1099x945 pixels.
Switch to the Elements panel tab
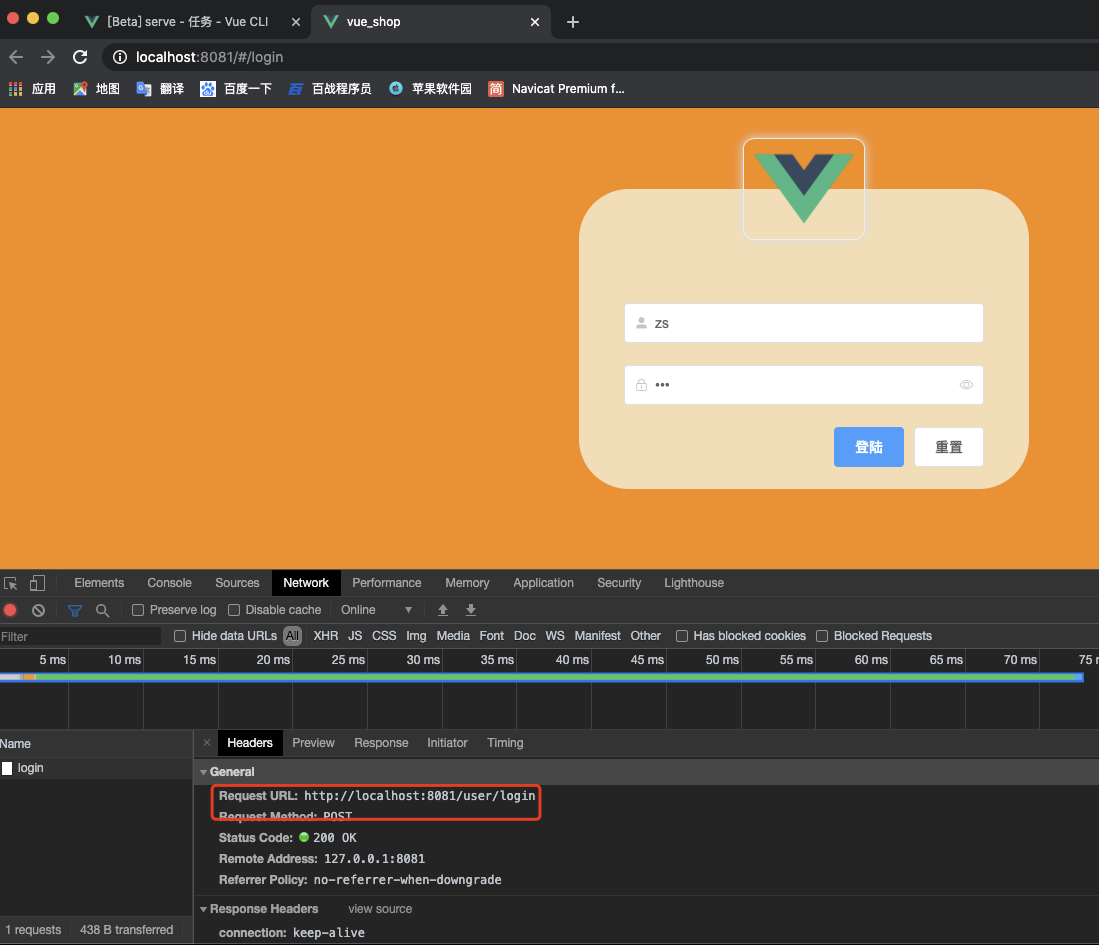[99, 583]
